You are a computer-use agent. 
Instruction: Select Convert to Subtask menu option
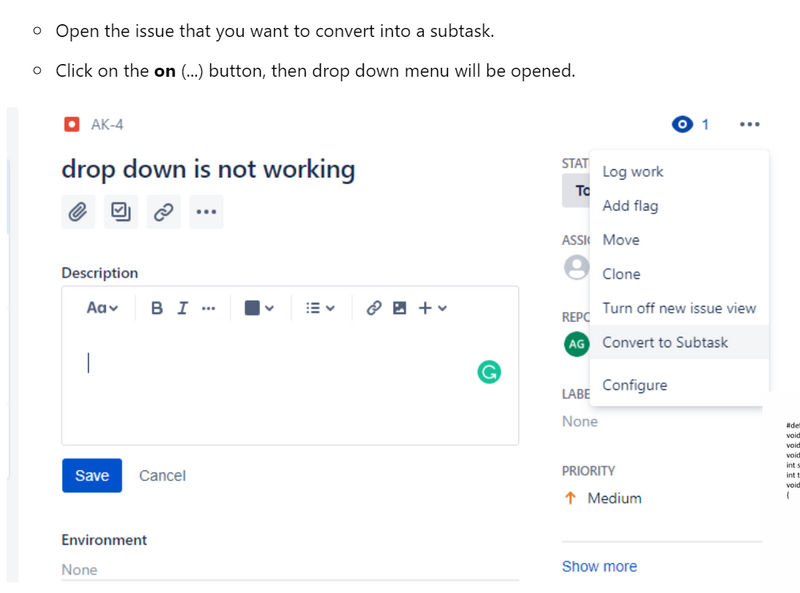click(665, 342)
